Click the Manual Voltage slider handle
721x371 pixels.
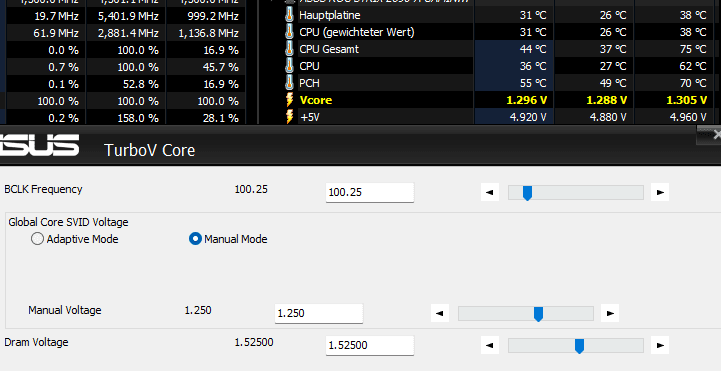pyautogui.click(x=538, y=314)
